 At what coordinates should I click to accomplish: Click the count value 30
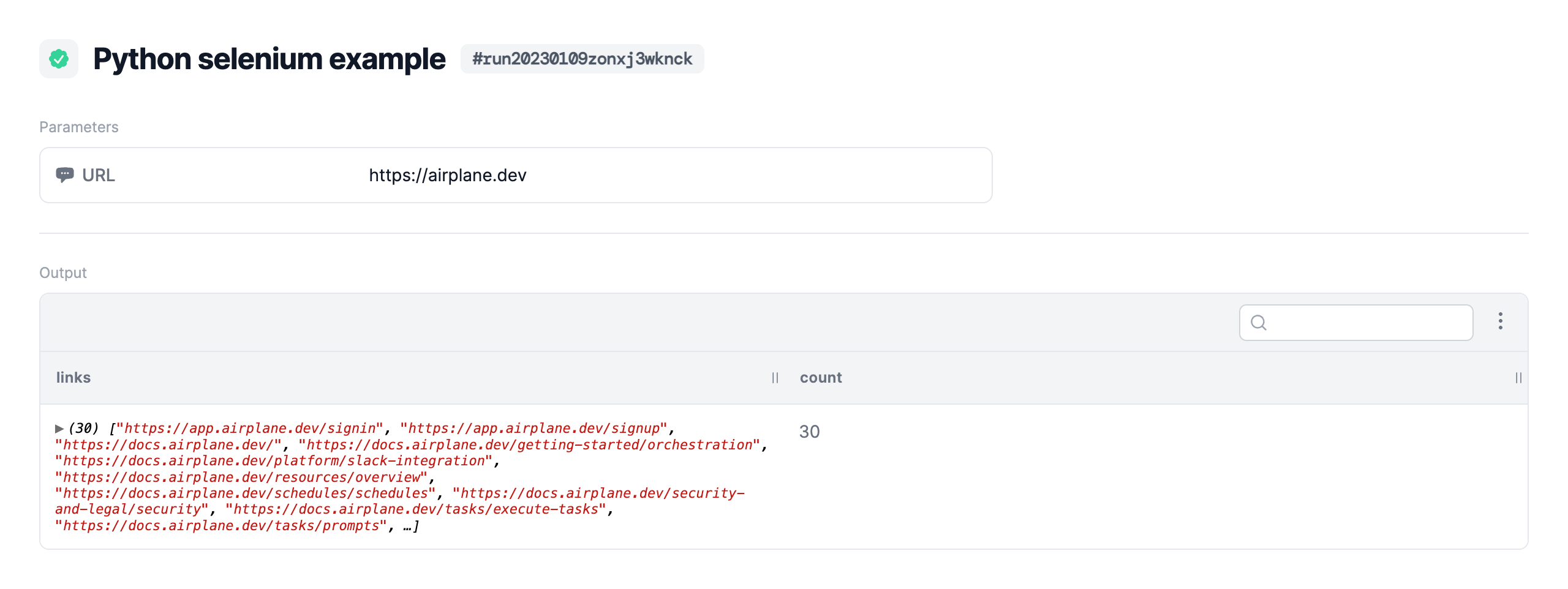pyautogui.click(x=809, y=432)
